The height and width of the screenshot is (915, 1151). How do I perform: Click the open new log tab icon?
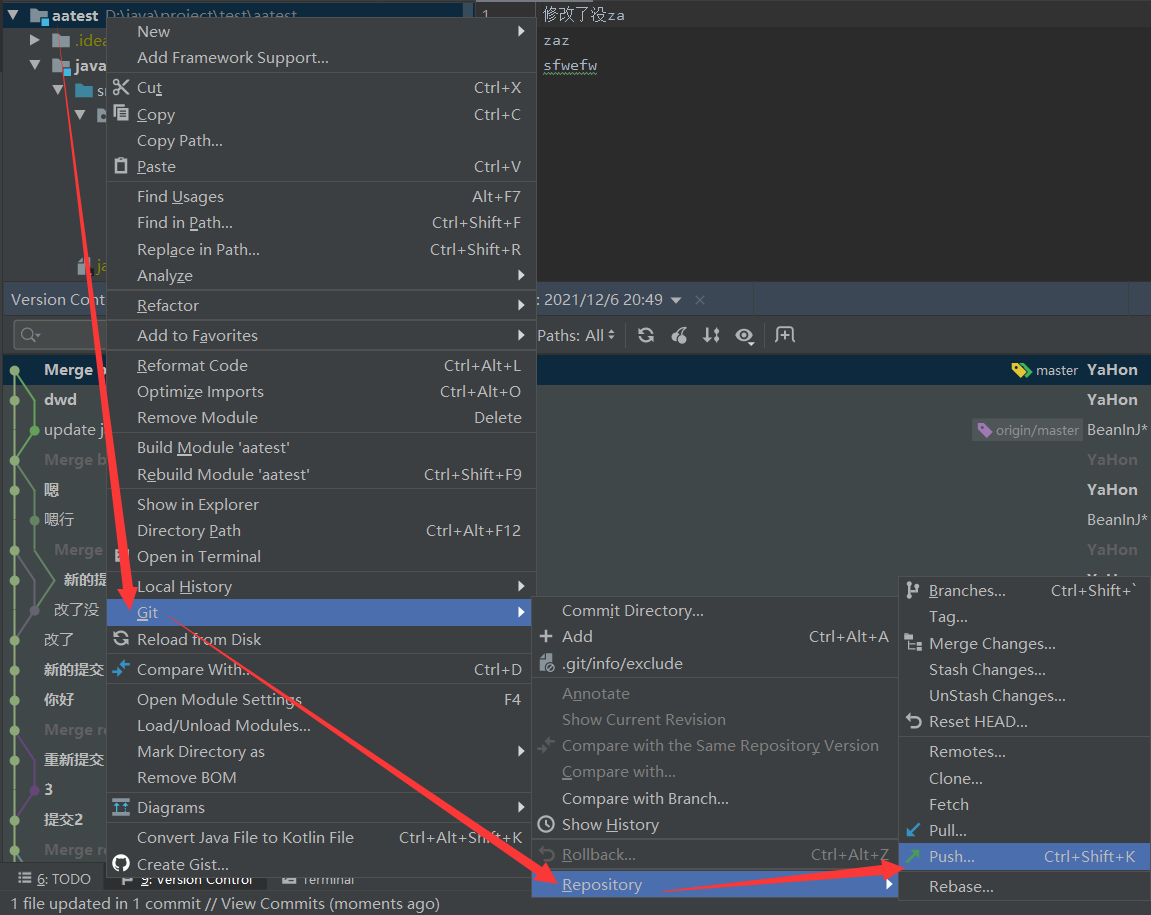click(x=785, y=335)
